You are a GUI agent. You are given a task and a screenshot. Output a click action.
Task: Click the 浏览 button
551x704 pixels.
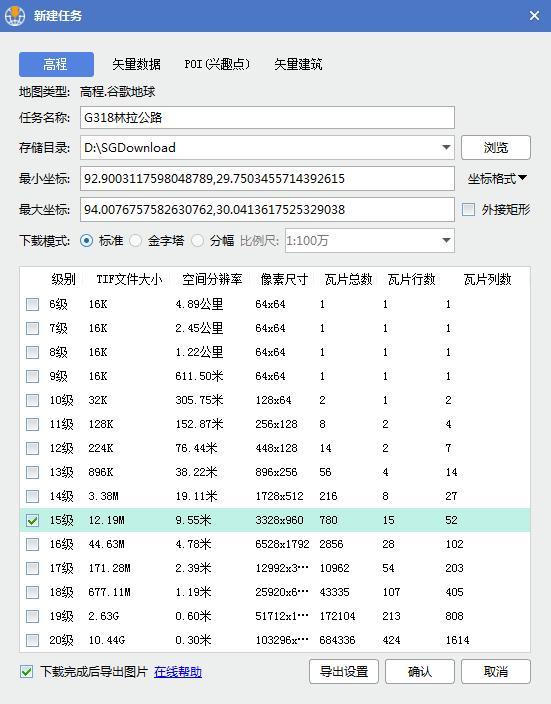pos(496,147)
